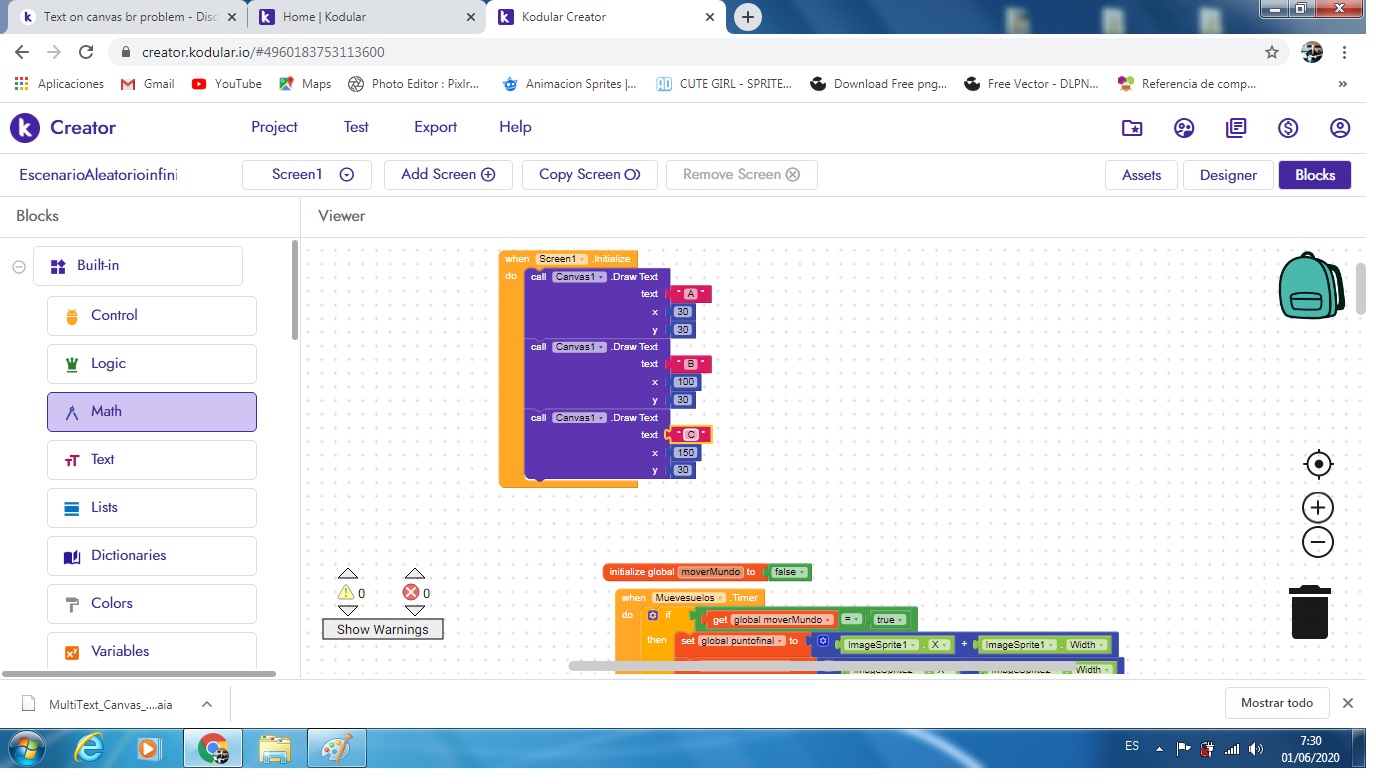The width and height of the screenshot is (1376, 784).
Task: Open the documents library icon
Action: [x=1236, y=128]
